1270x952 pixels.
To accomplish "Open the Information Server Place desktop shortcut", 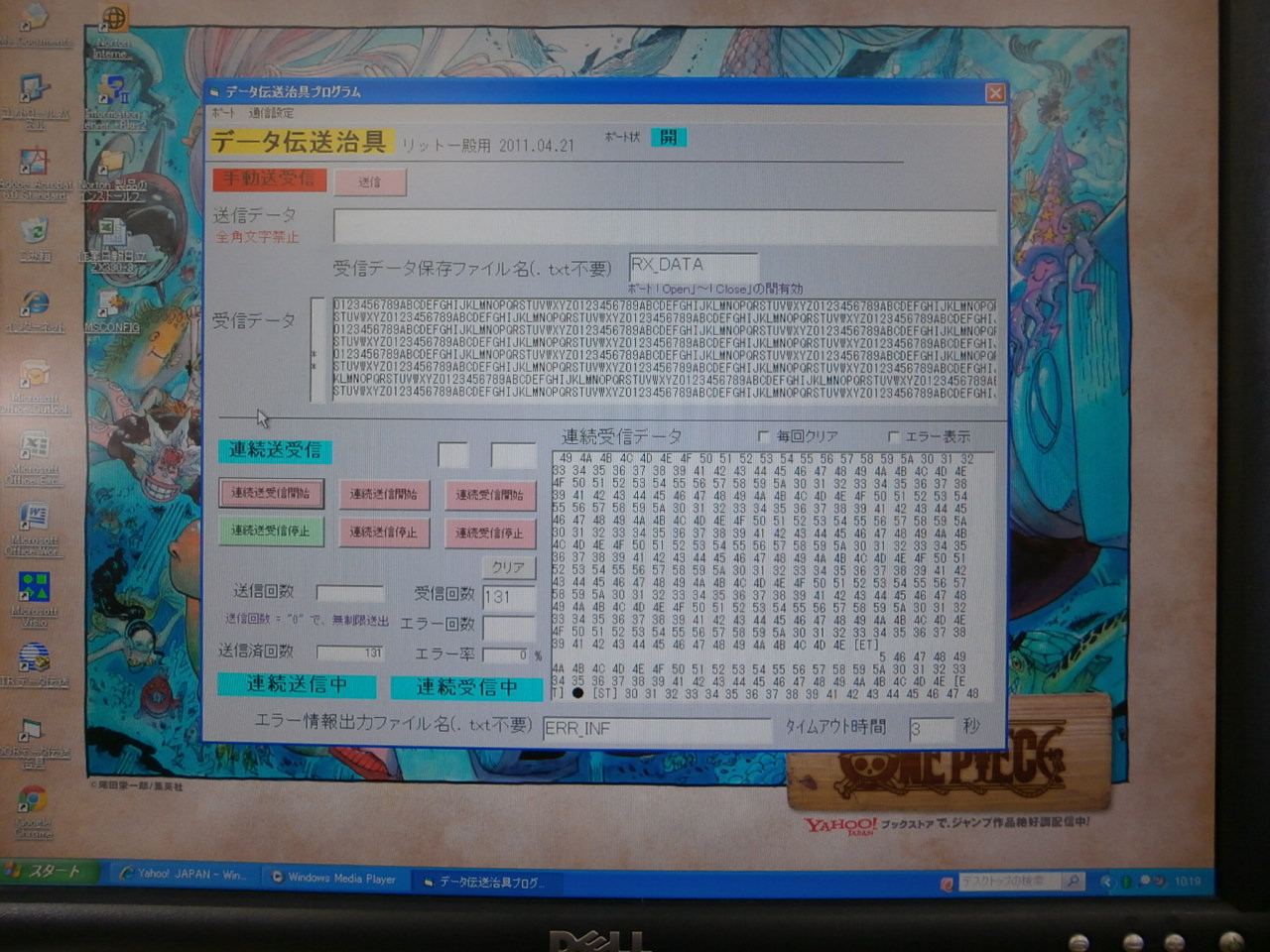I will coord(112,103).
